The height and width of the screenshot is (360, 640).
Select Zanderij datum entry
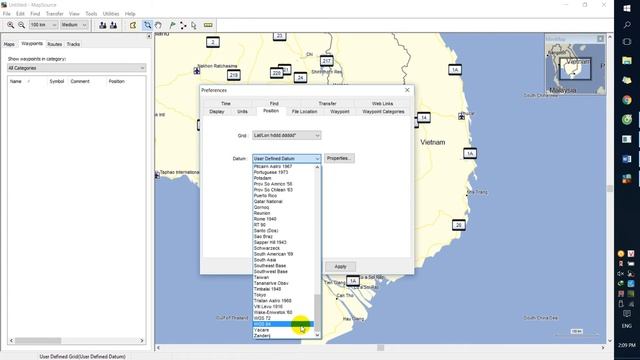pos(284,336)
